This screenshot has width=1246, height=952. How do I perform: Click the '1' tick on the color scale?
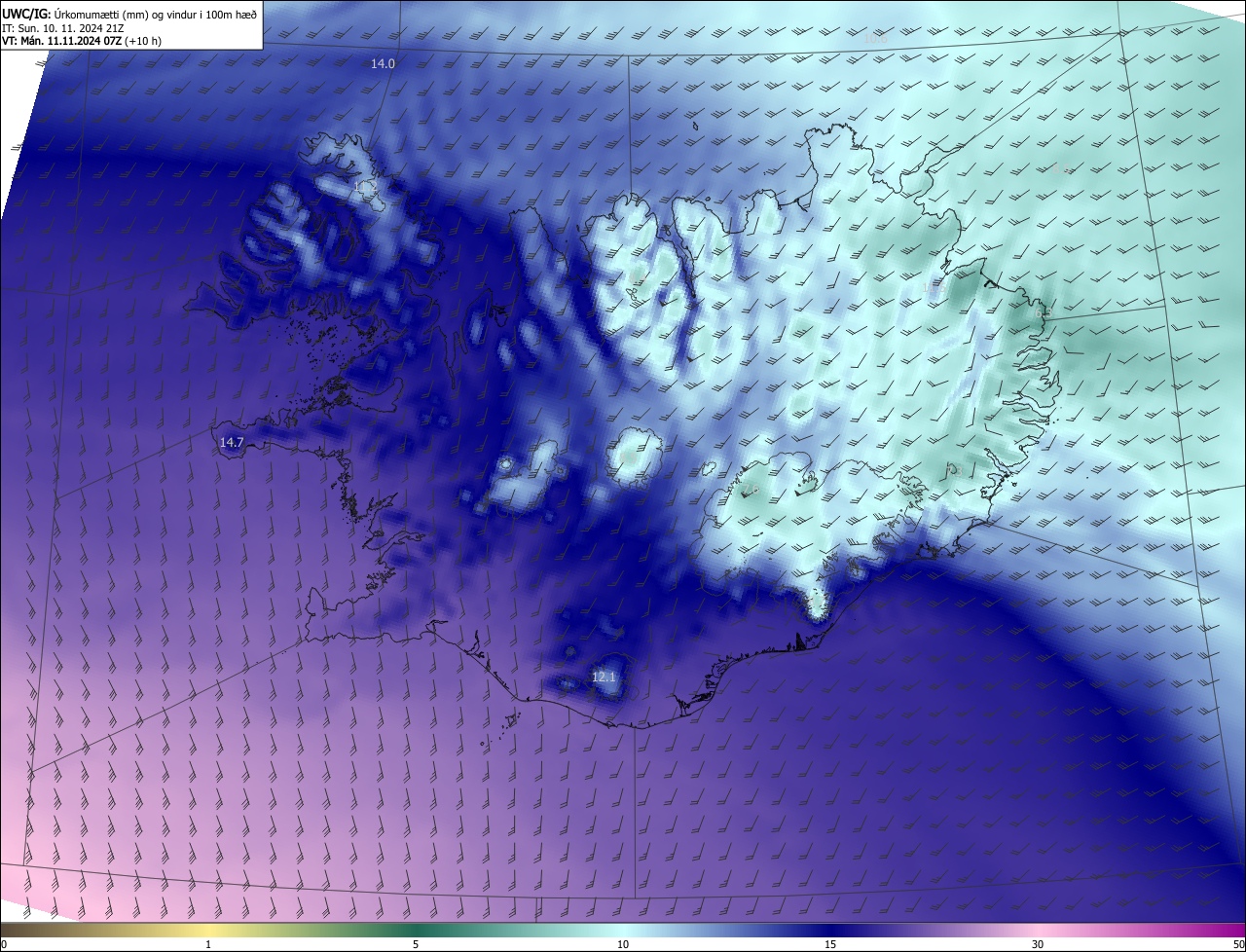[x=208, y=944]
